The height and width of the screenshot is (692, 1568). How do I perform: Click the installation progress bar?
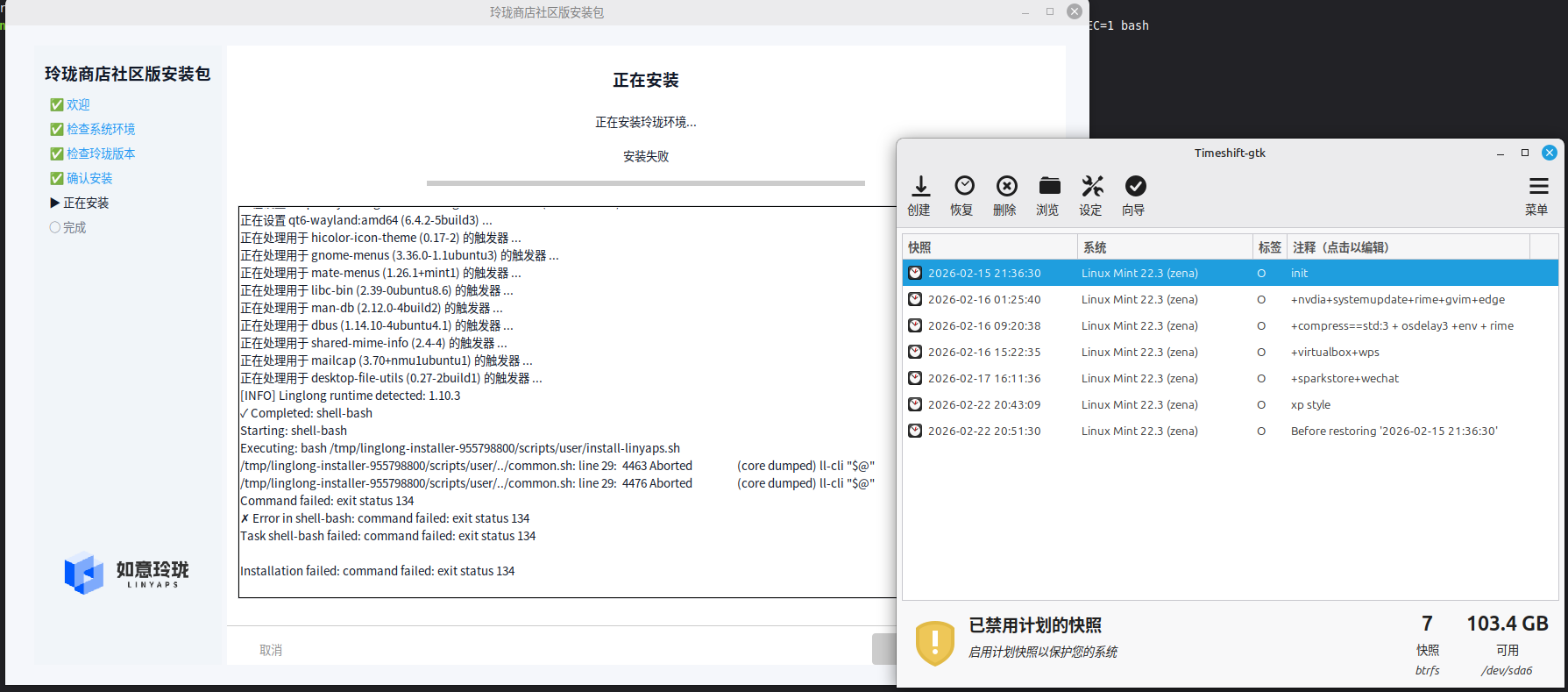click(x=646, y=183)
